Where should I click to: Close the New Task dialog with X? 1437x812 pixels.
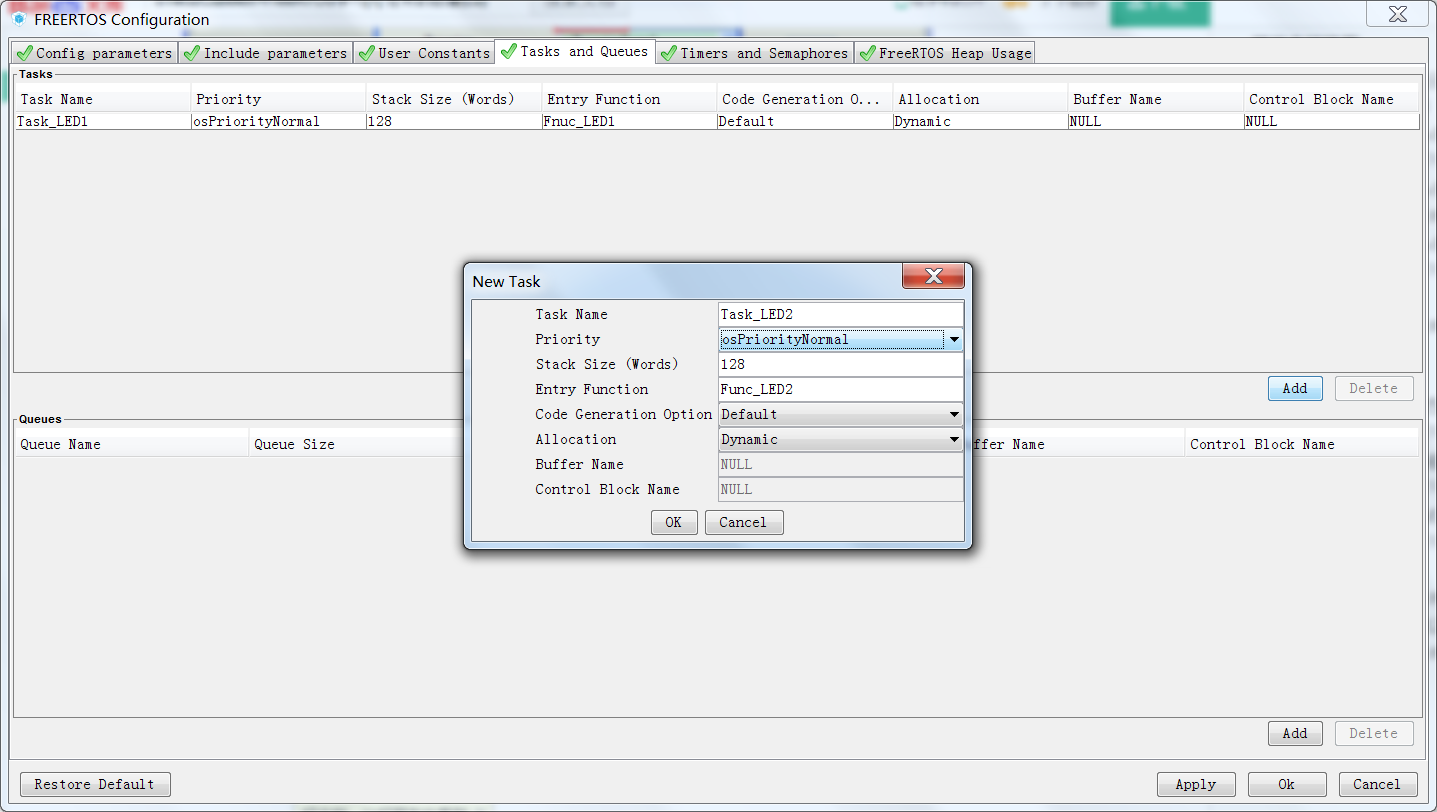(934, 276)
